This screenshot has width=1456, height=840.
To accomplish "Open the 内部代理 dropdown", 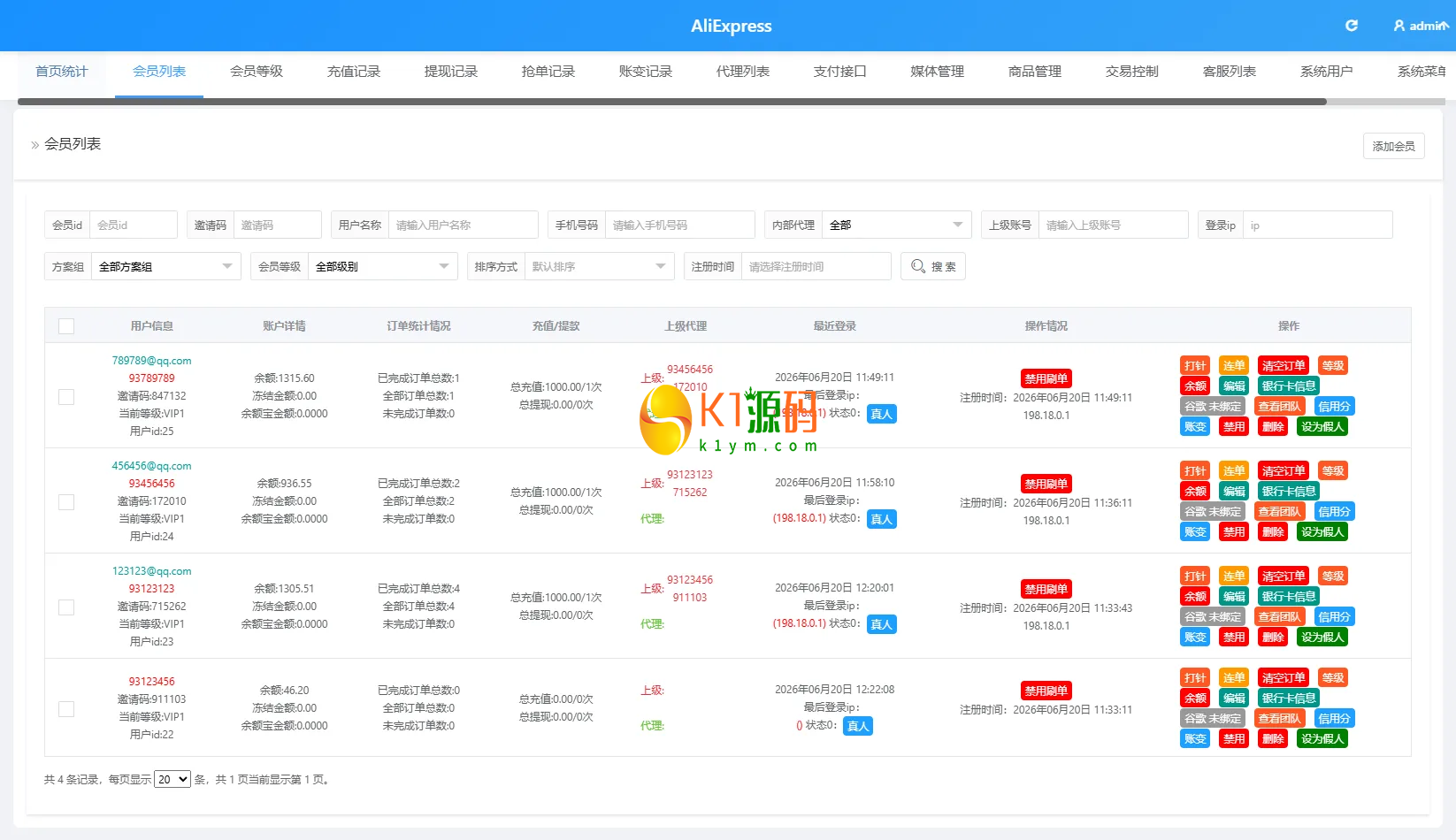I will (x=896, y=225).
